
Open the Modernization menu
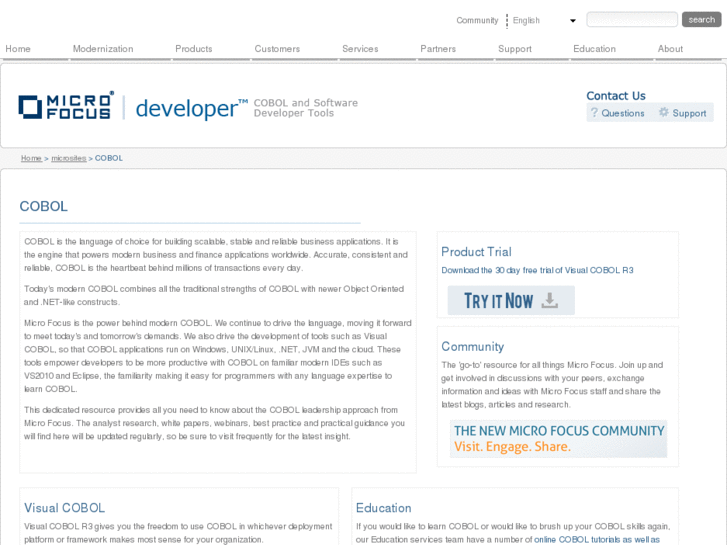click(x=103, y=49)
